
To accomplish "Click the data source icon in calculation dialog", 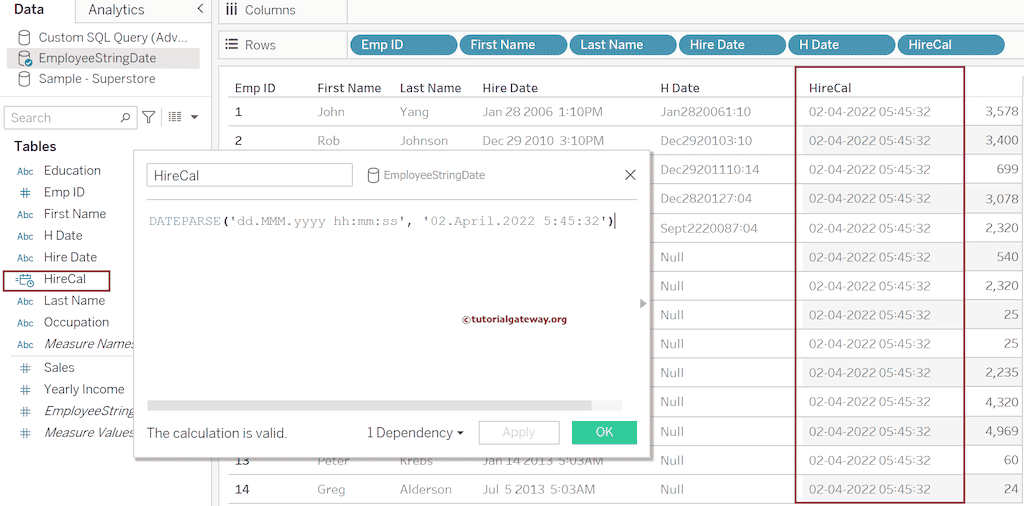I will pyautogui.click(x=374, y=175).
